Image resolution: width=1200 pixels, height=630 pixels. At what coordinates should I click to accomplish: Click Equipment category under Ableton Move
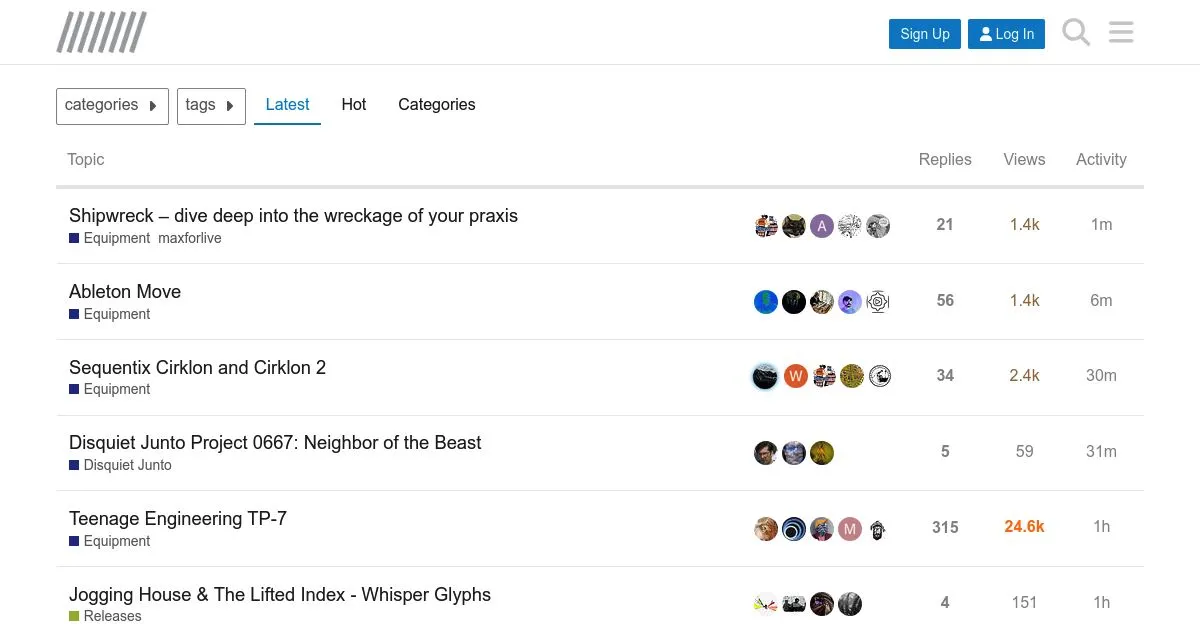(x=110, y=314)
